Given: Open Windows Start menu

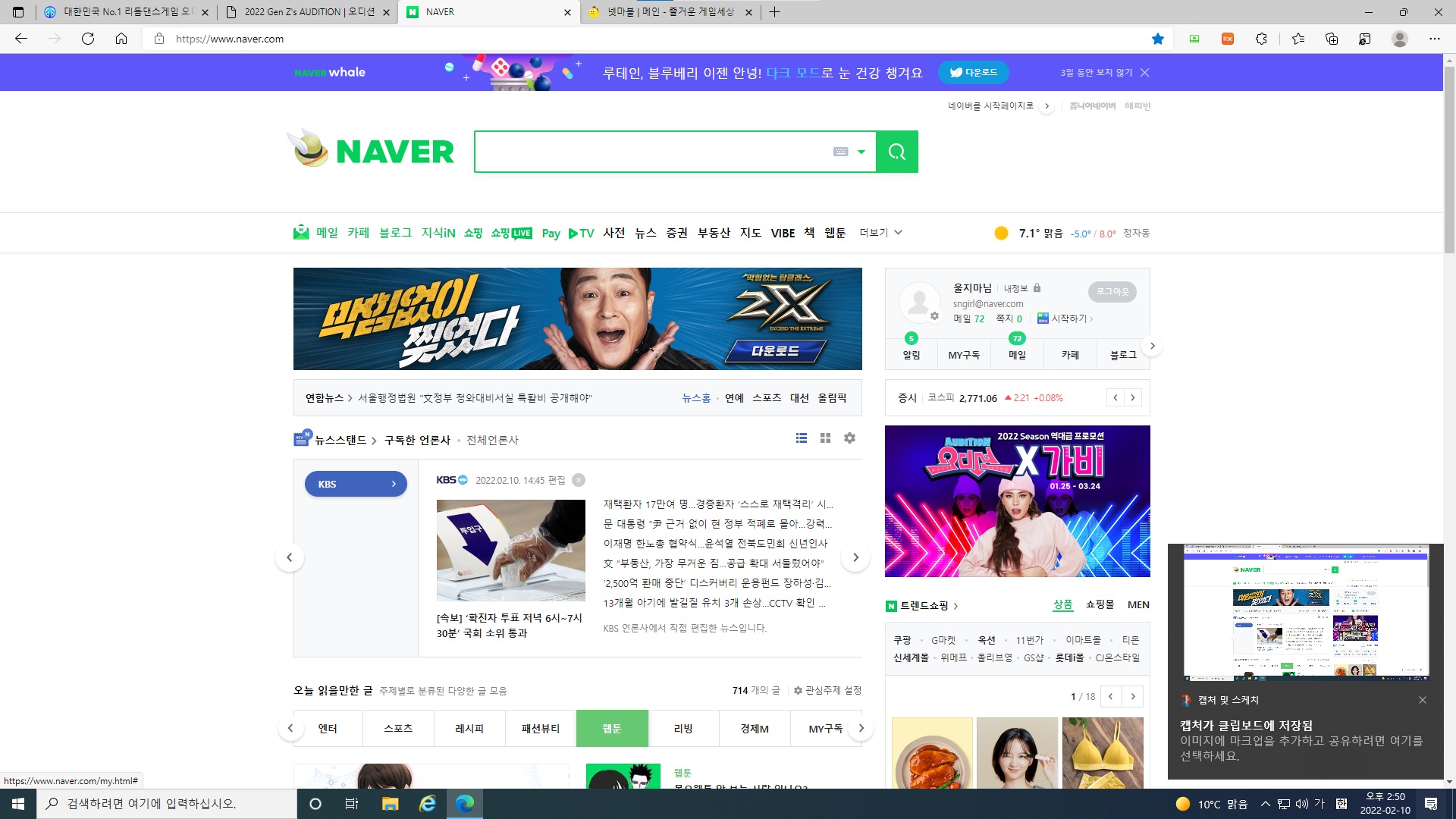Looking at the screenshot, I should (18, 804).
